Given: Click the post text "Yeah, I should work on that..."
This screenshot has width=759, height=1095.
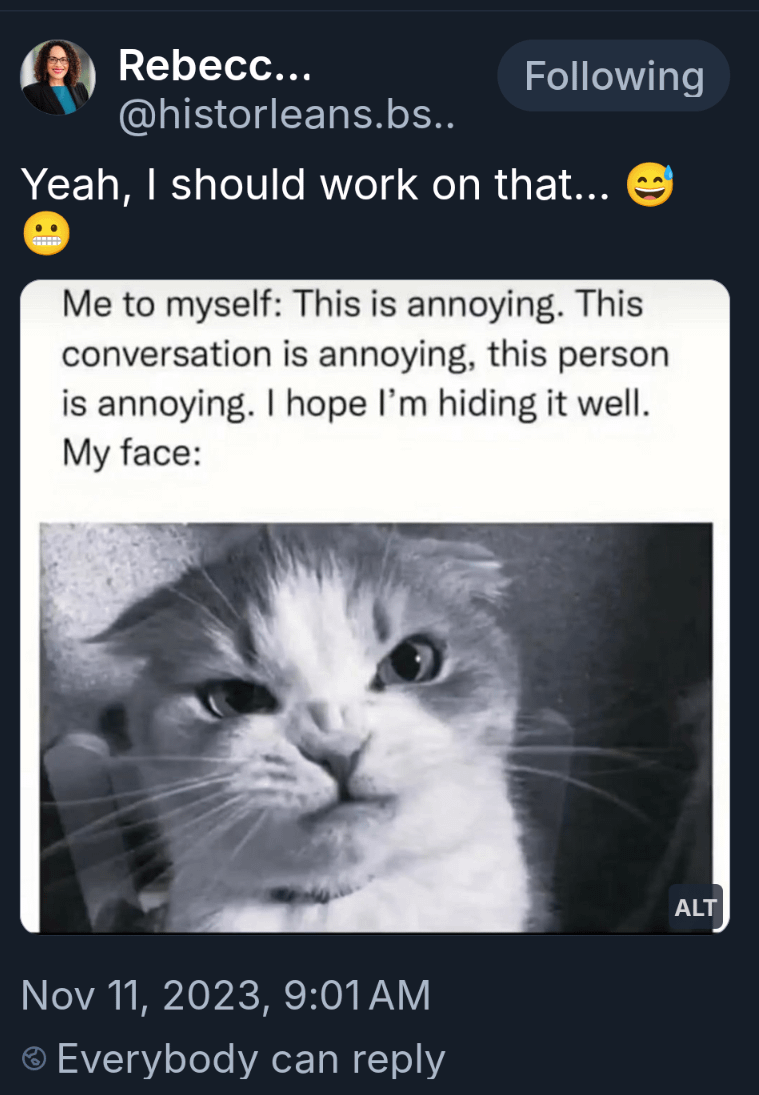Looking at the screenshot, I should 316,185.
